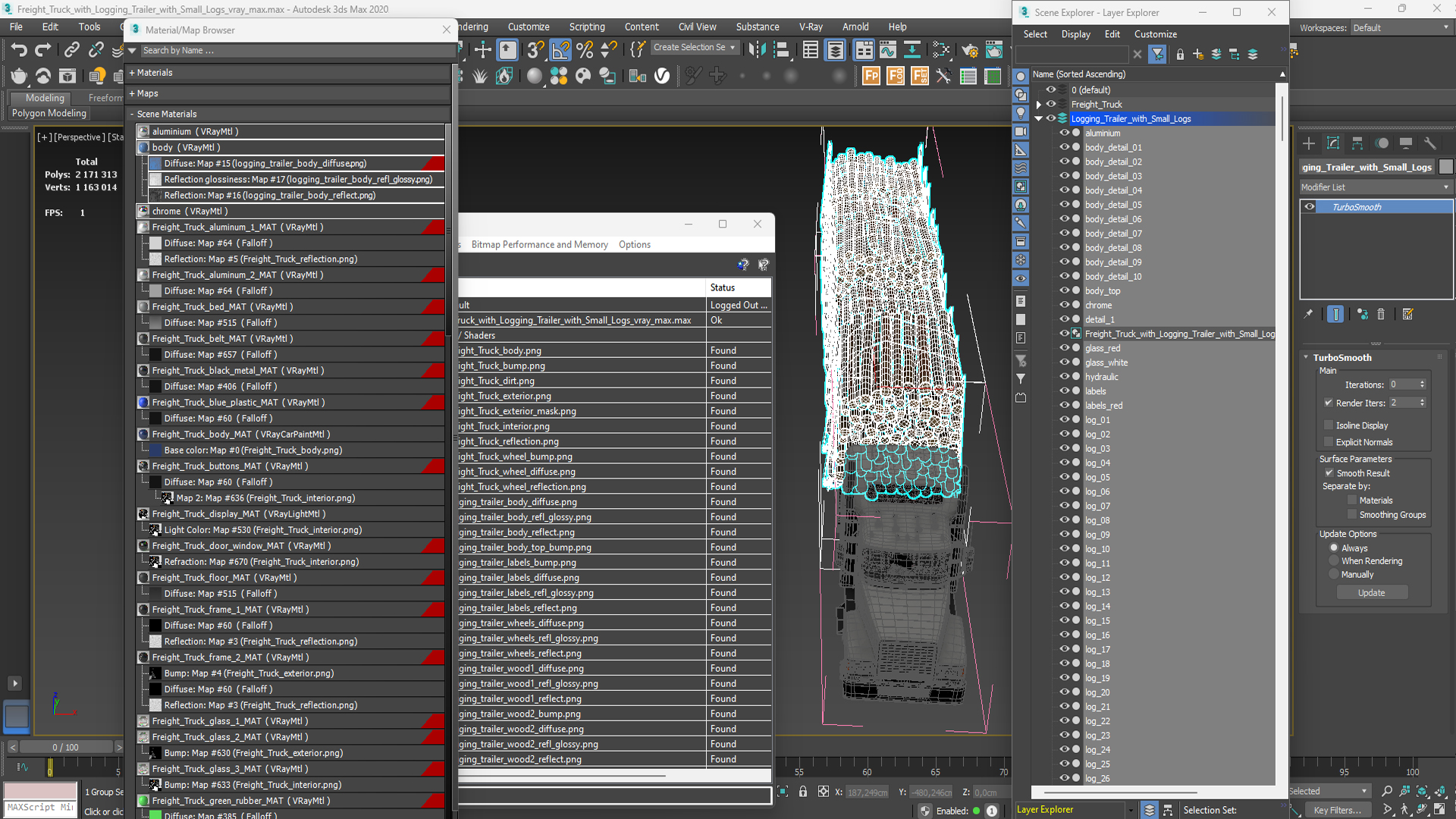The image size is (1456, 819).
Task: Toggle visibility of body_top object
Action: 1065,290
